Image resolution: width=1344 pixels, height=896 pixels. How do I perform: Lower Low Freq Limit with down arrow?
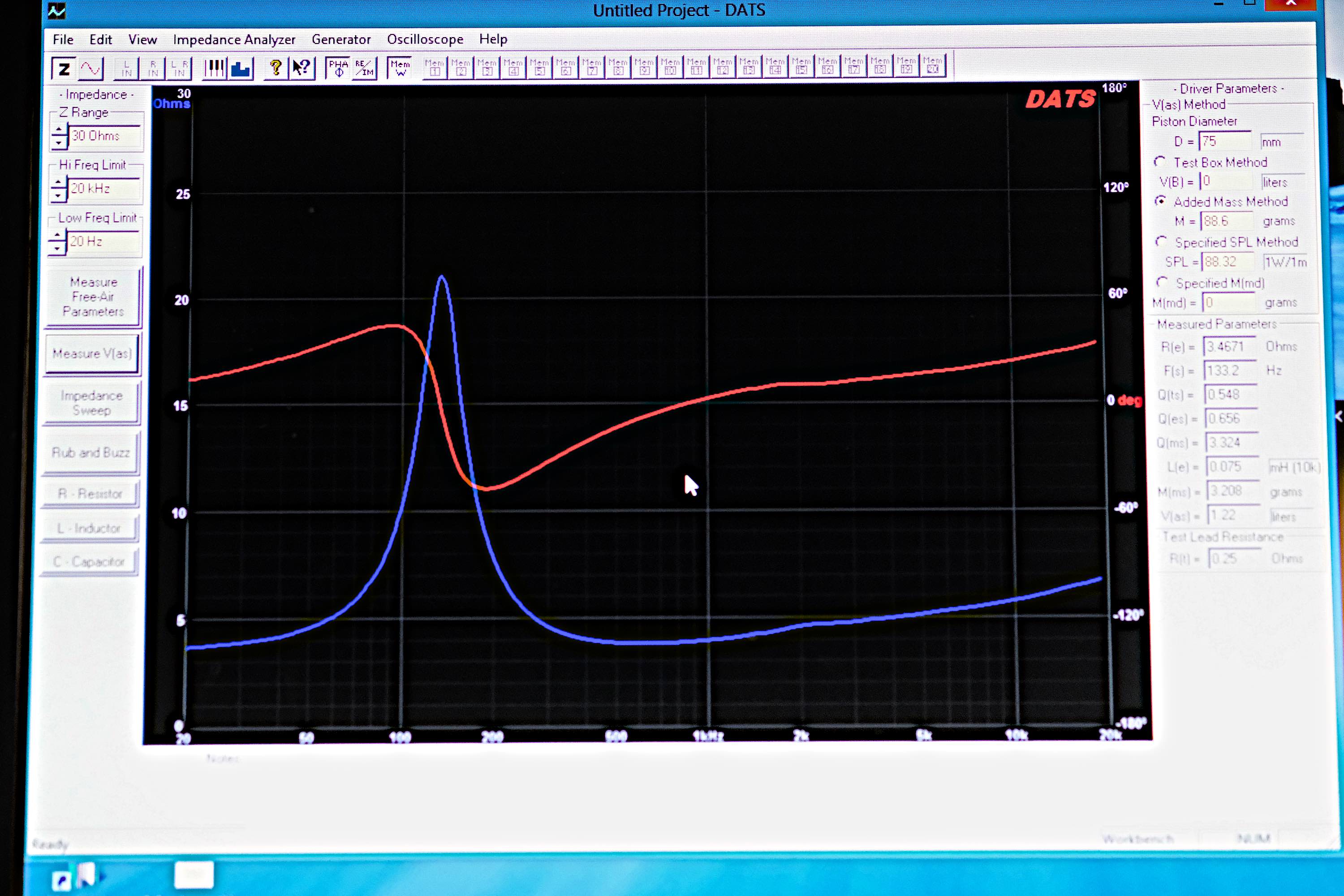tap(56, 248)
